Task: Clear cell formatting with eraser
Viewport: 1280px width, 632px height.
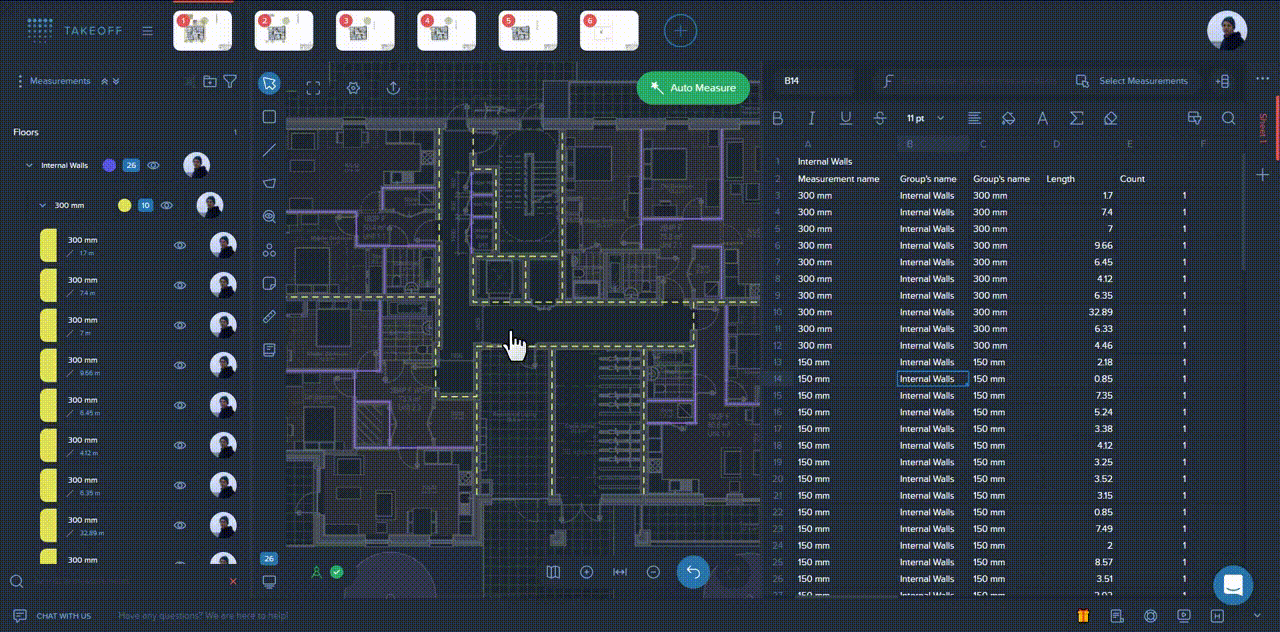Action: coord(1110,118)
